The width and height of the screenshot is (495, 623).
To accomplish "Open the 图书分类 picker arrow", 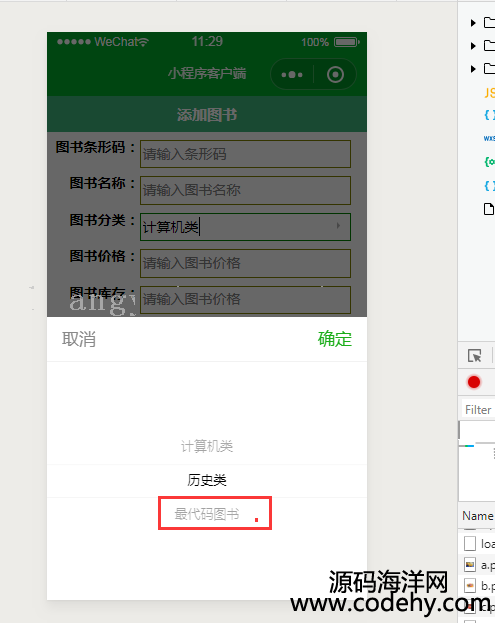I will (338, 226).
